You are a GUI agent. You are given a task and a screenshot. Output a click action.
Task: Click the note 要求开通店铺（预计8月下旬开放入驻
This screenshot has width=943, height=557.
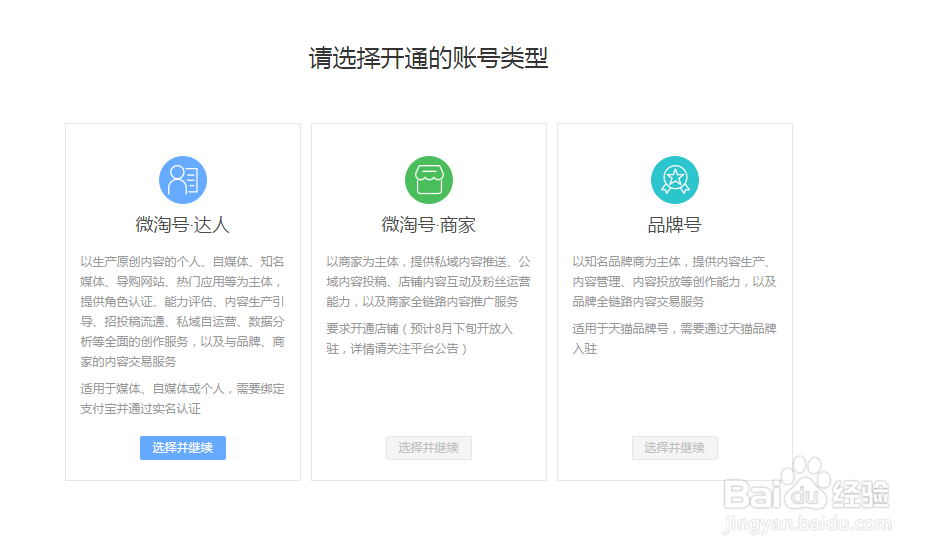[420, 339]
